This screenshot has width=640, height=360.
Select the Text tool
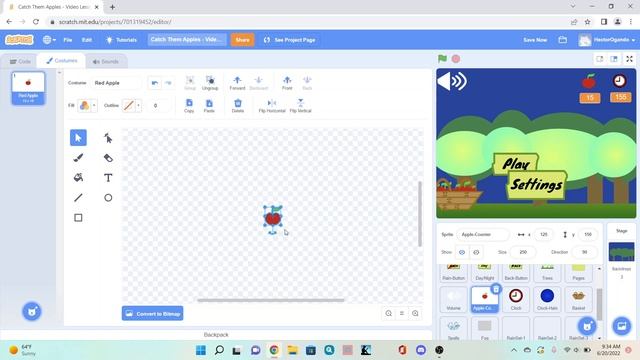(x=108, y=178)
